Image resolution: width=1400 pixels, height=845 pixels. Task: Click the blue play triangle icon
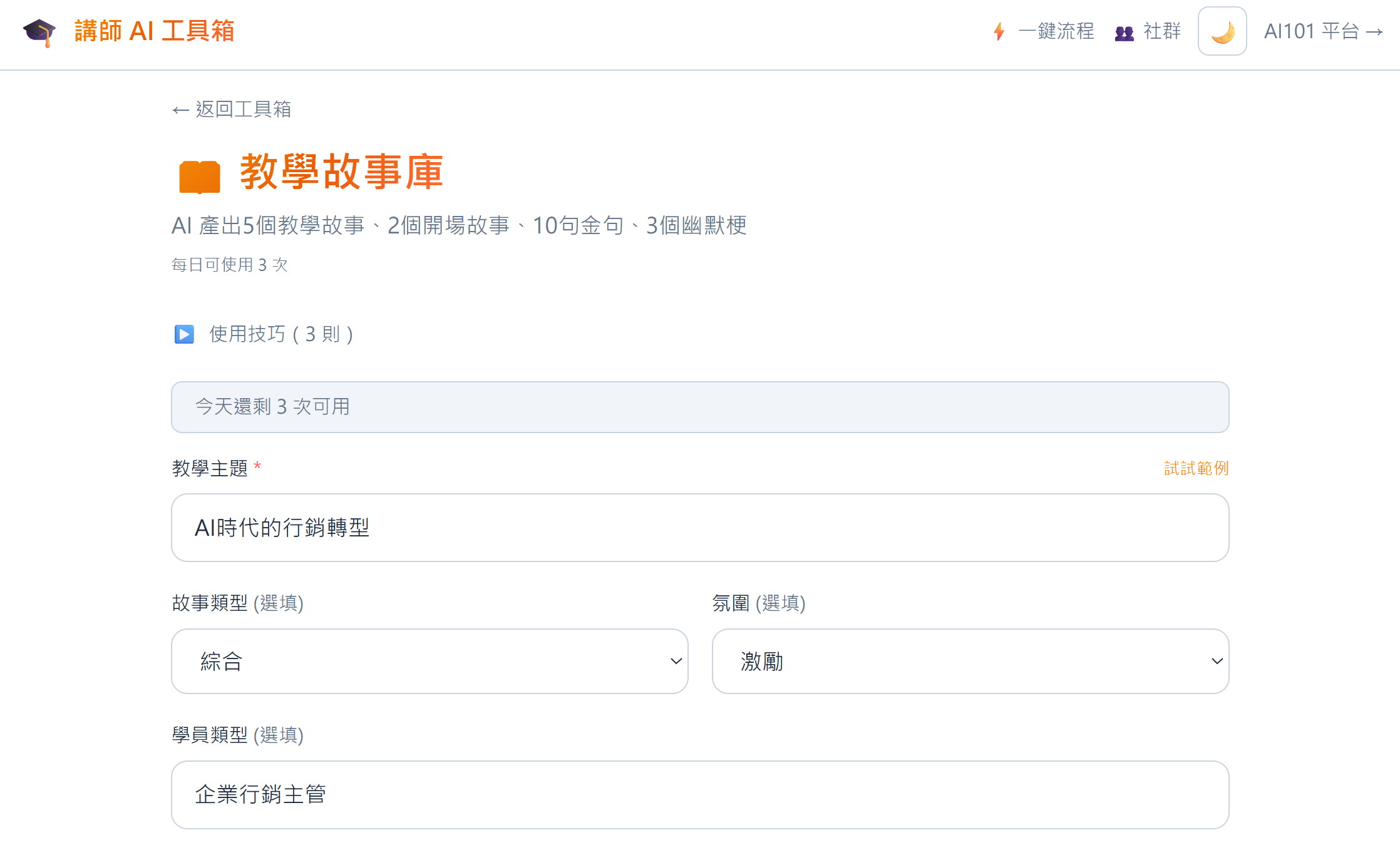(184, 334)
